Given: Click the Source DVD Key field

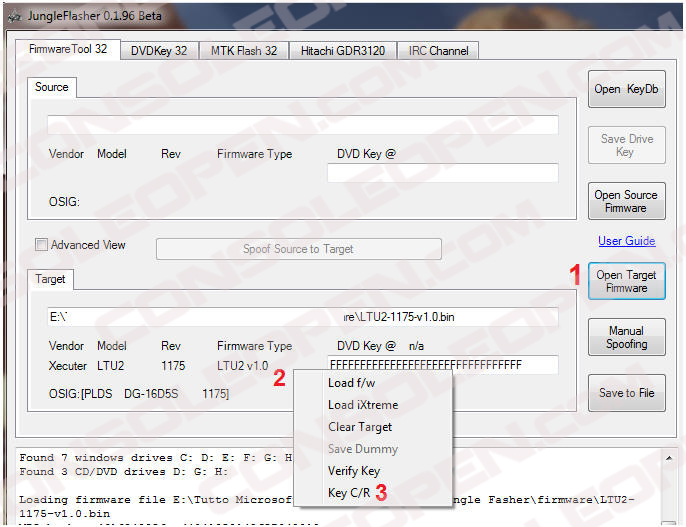Looking at the screenshot, I should coord(443,173).
